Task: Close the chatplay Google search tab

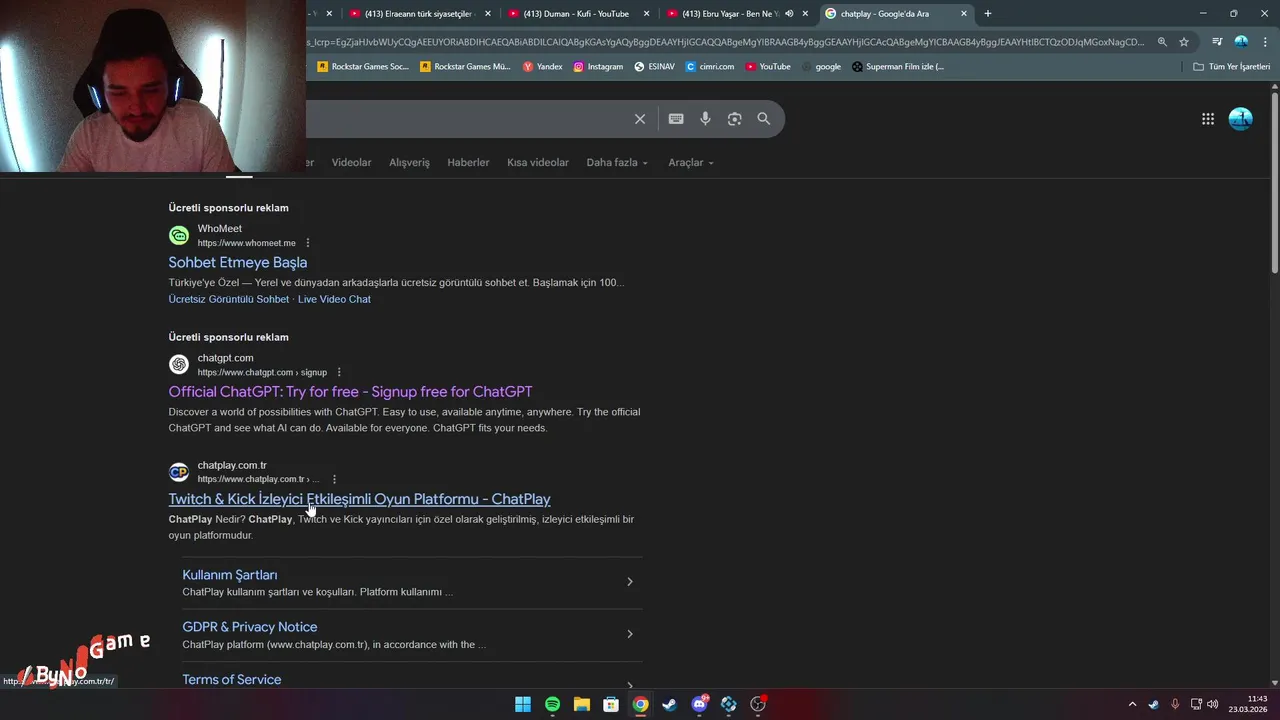Action: [x=964, y=14]
